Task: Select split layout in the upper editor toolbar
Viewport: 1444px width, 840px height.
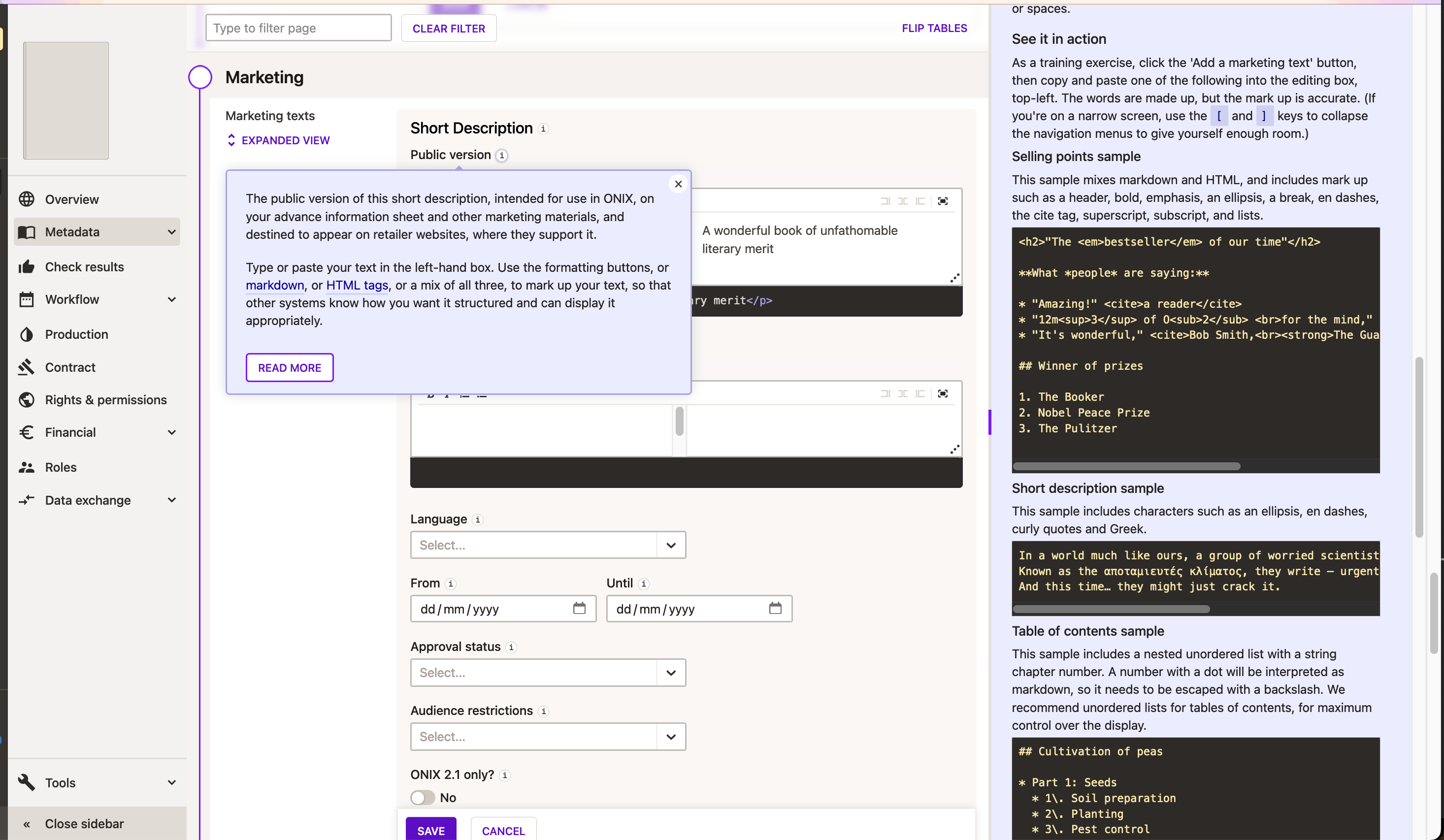Action: [x=902, y=201]
